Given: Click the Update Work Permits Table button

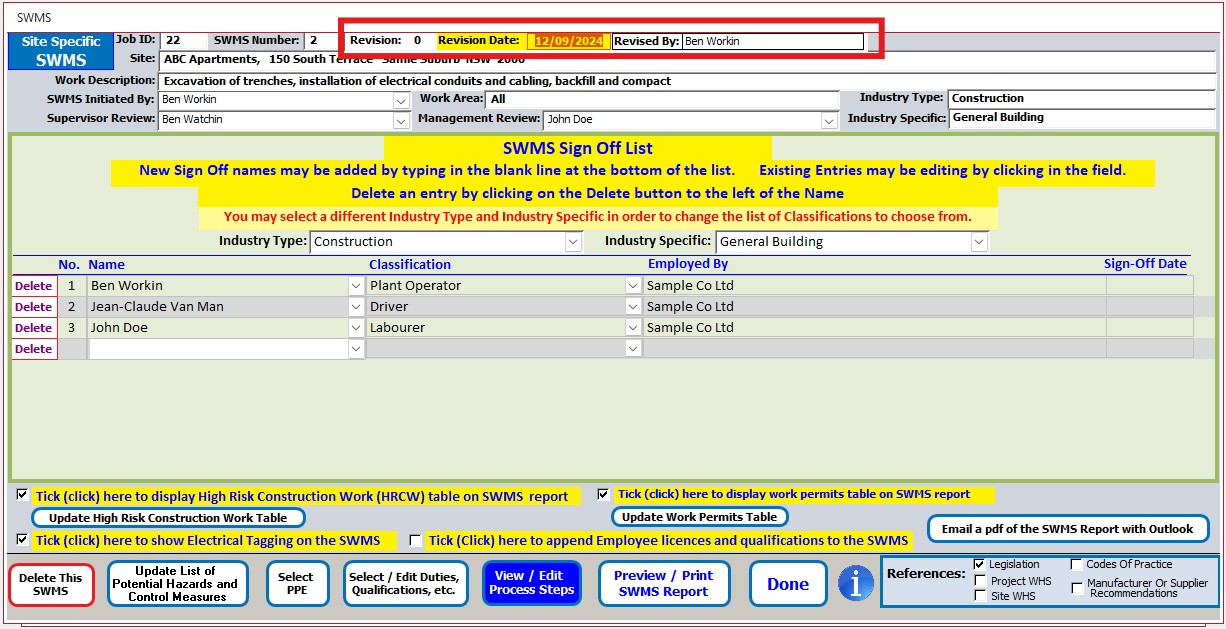Looking at the screenshot, I should click(x=699, y=517).
